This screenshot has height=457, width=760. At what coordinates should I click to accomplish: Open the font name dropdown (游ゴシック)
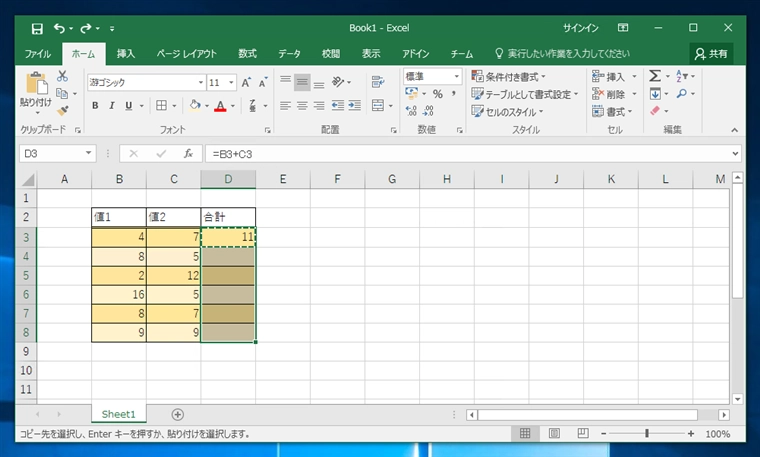(x=201, y=82)
